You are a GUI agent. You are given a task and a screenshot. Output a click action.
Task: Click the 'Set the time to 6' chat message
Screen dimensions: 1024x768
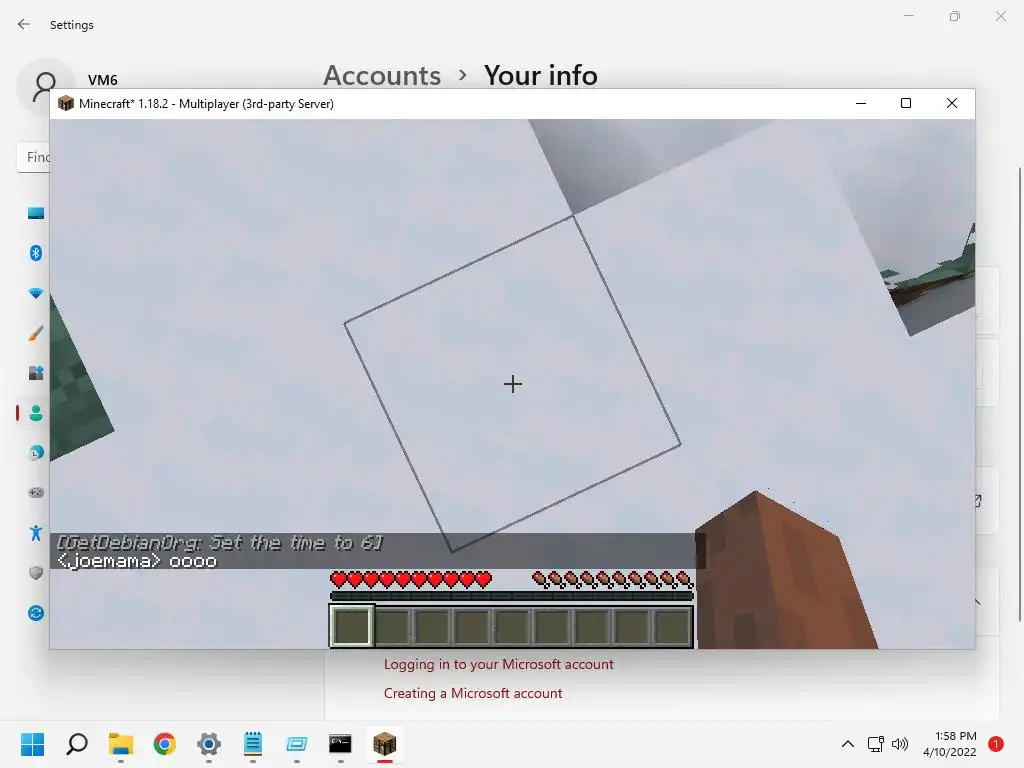219,543
